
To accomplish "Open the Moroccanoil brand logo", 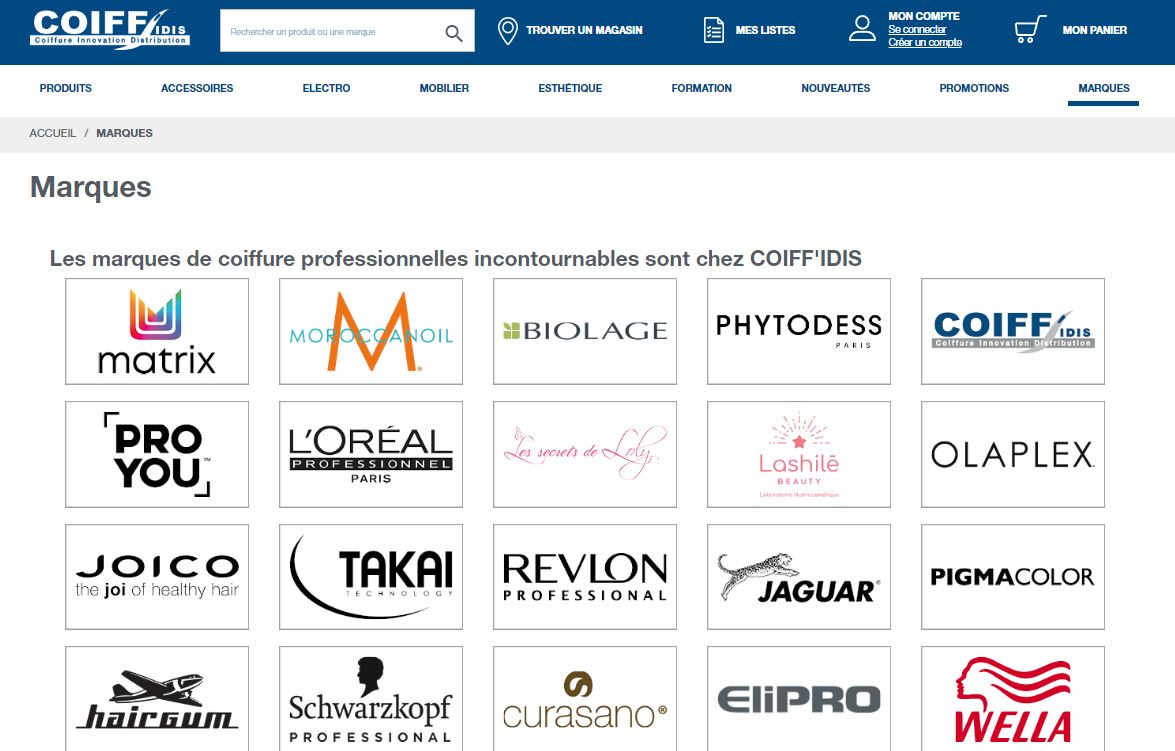I will [x=371, y=331].
